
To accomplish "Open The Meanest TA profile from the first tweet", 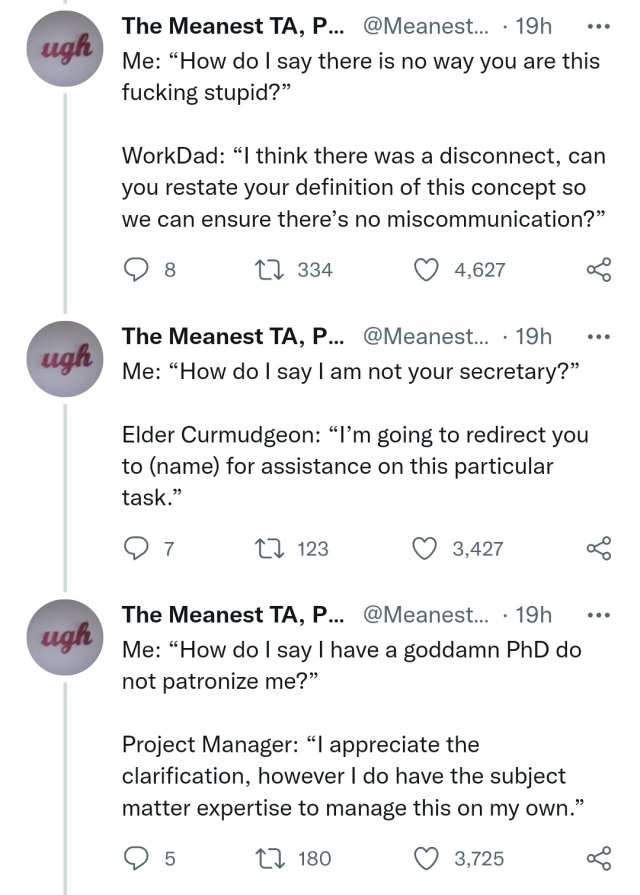I will click(x=235, y=26).
